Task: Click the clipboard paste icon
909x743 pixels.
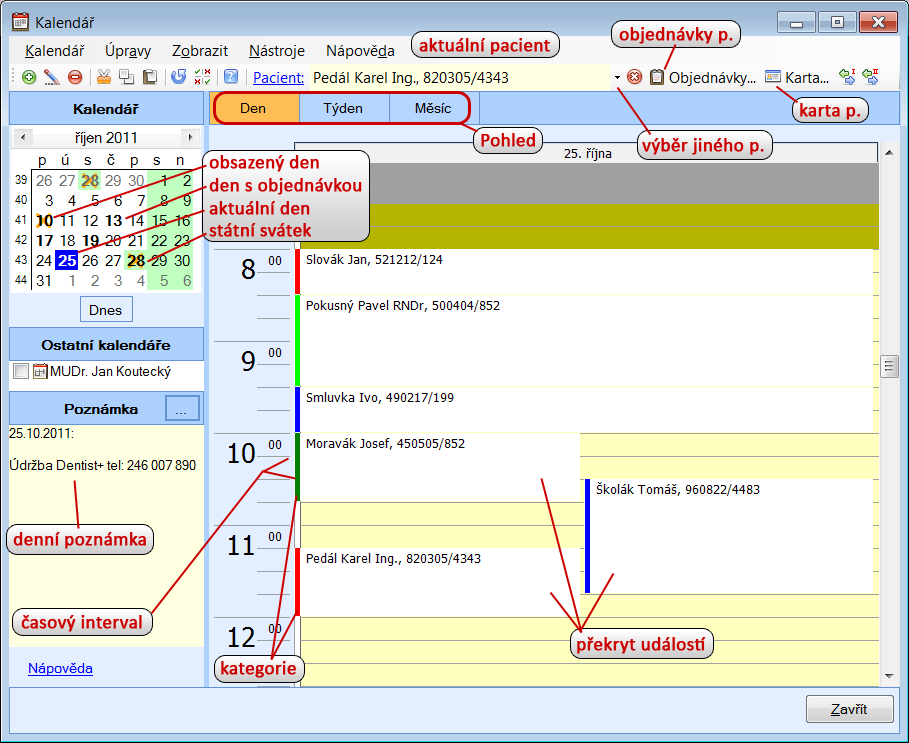Action: pos(150,77)
